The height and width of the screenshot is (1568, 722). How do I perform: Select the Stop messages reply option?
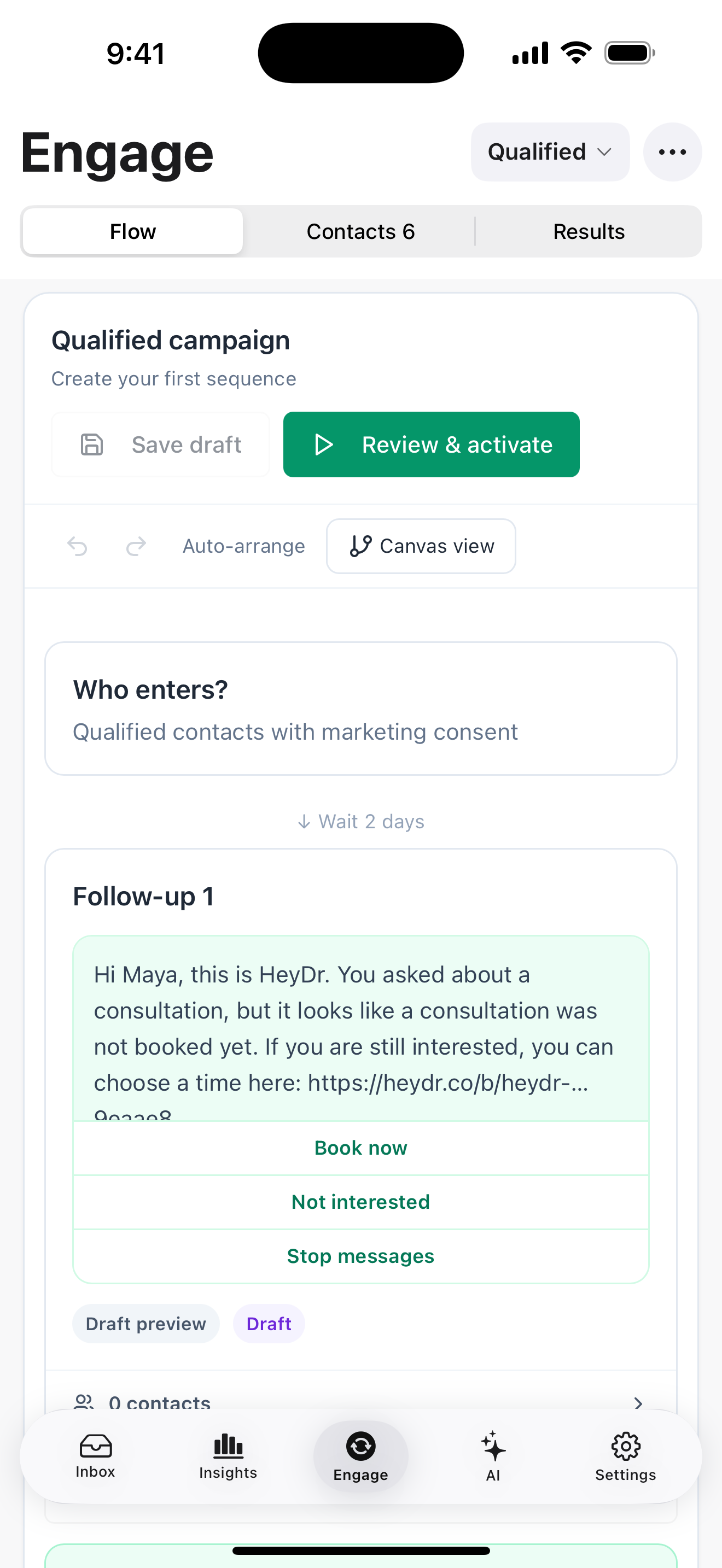pyautogui.click(x=361, y=1256)
